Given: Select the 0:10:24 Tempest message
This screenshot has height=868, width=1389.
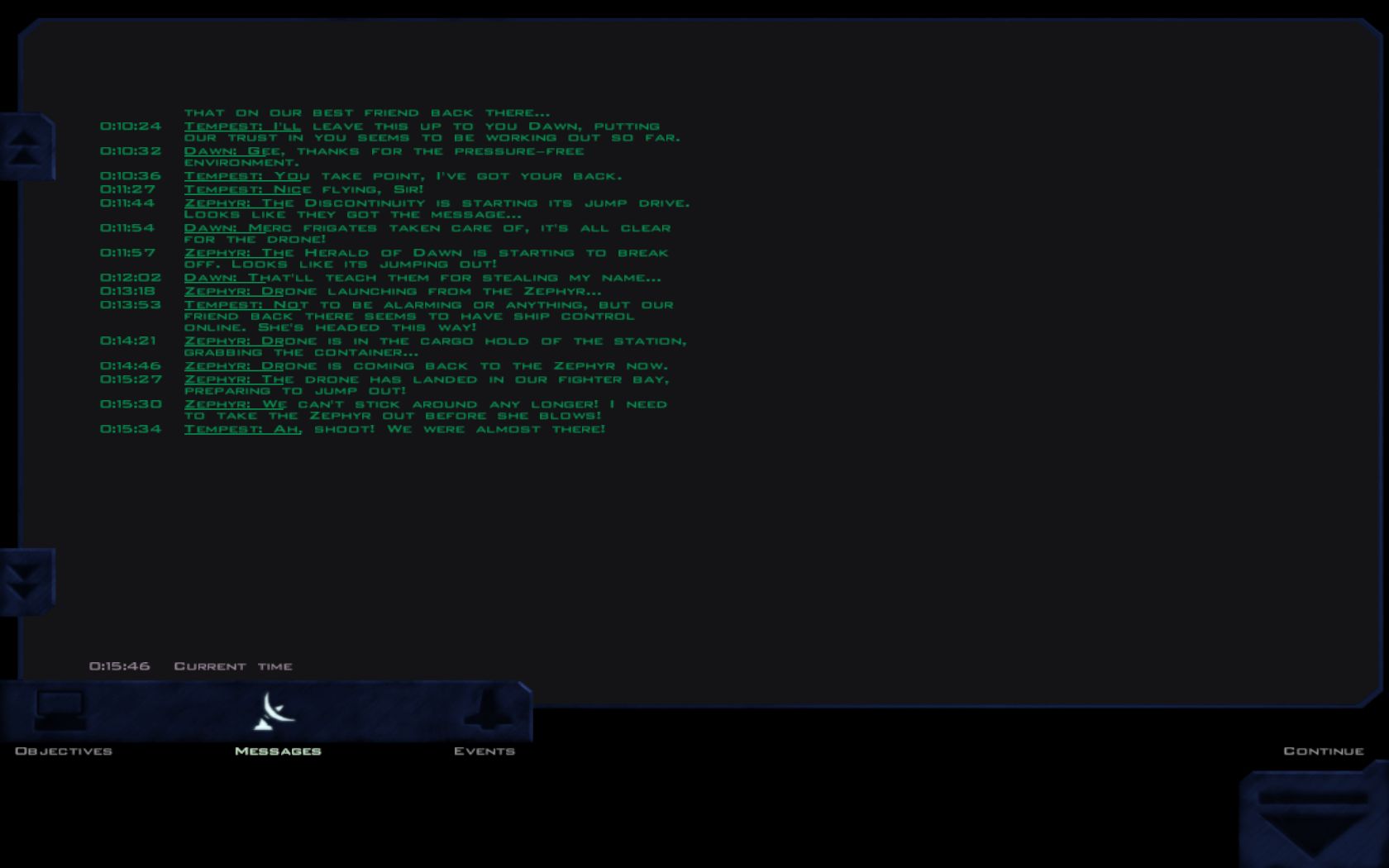Looking at the screenshot, I should [x=390, y=132].
